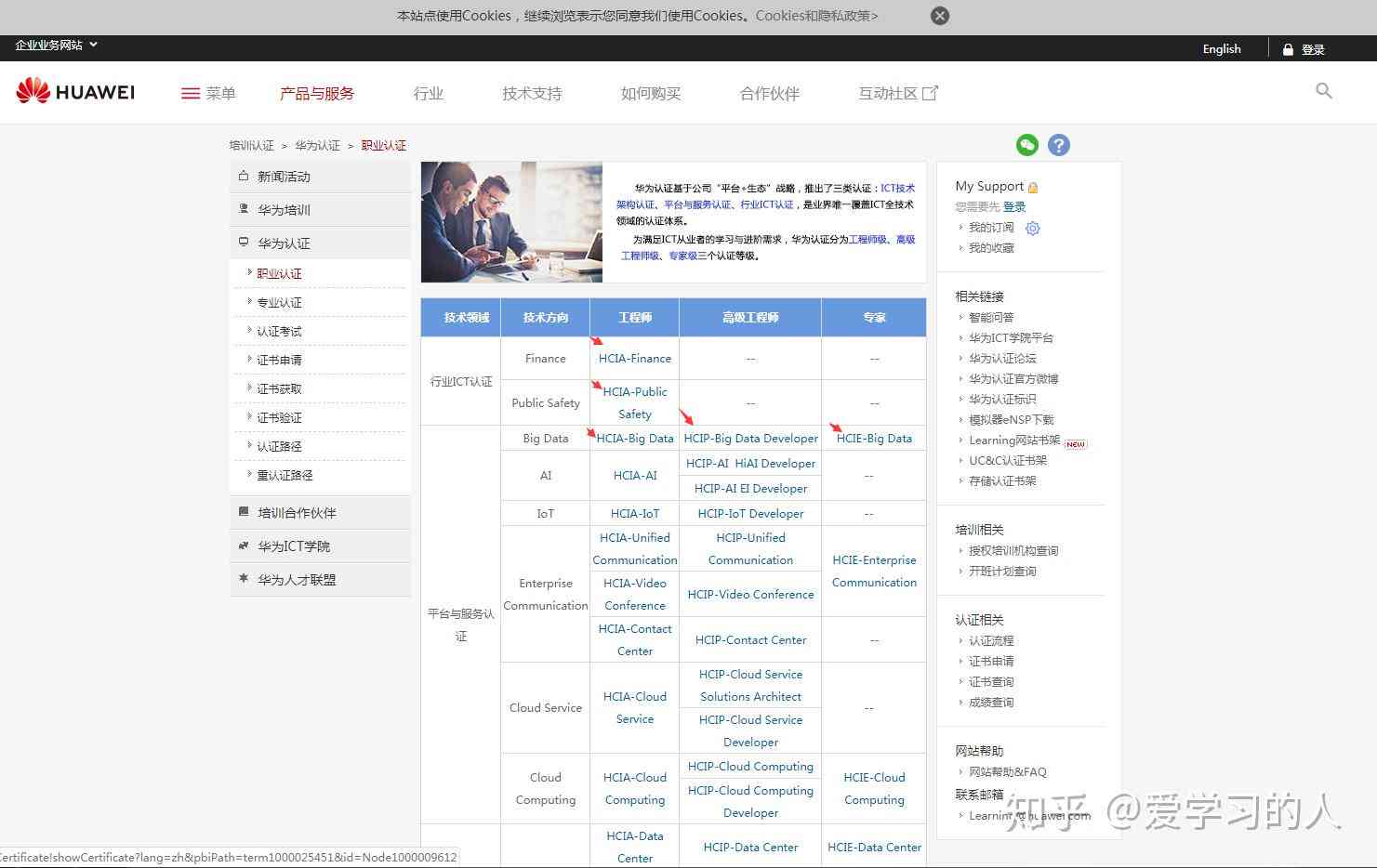Open the blue help question icon
This screenshot has width=1377, height=868.
1059,145
